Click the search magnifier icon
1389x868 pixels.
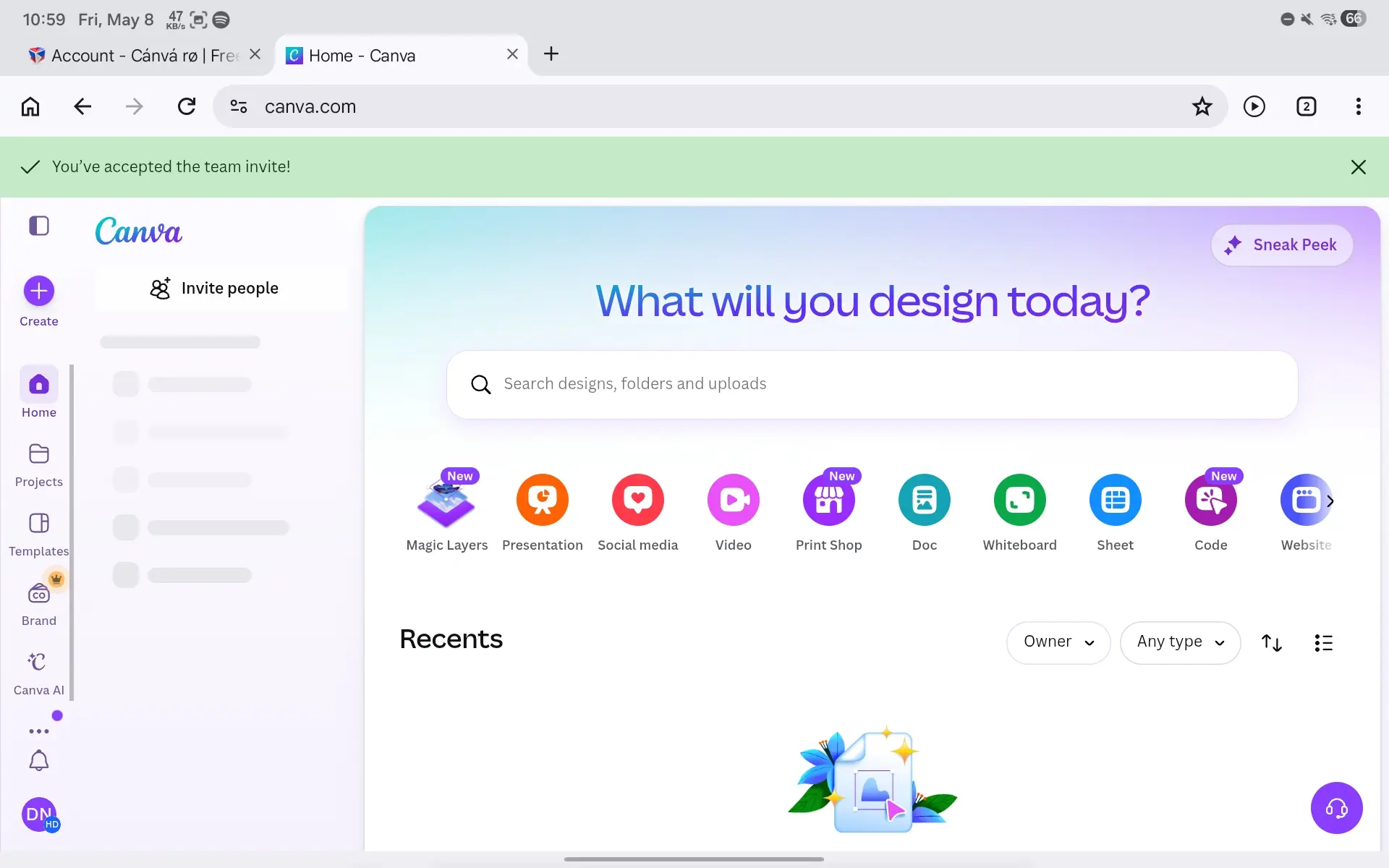click(480, 384)
